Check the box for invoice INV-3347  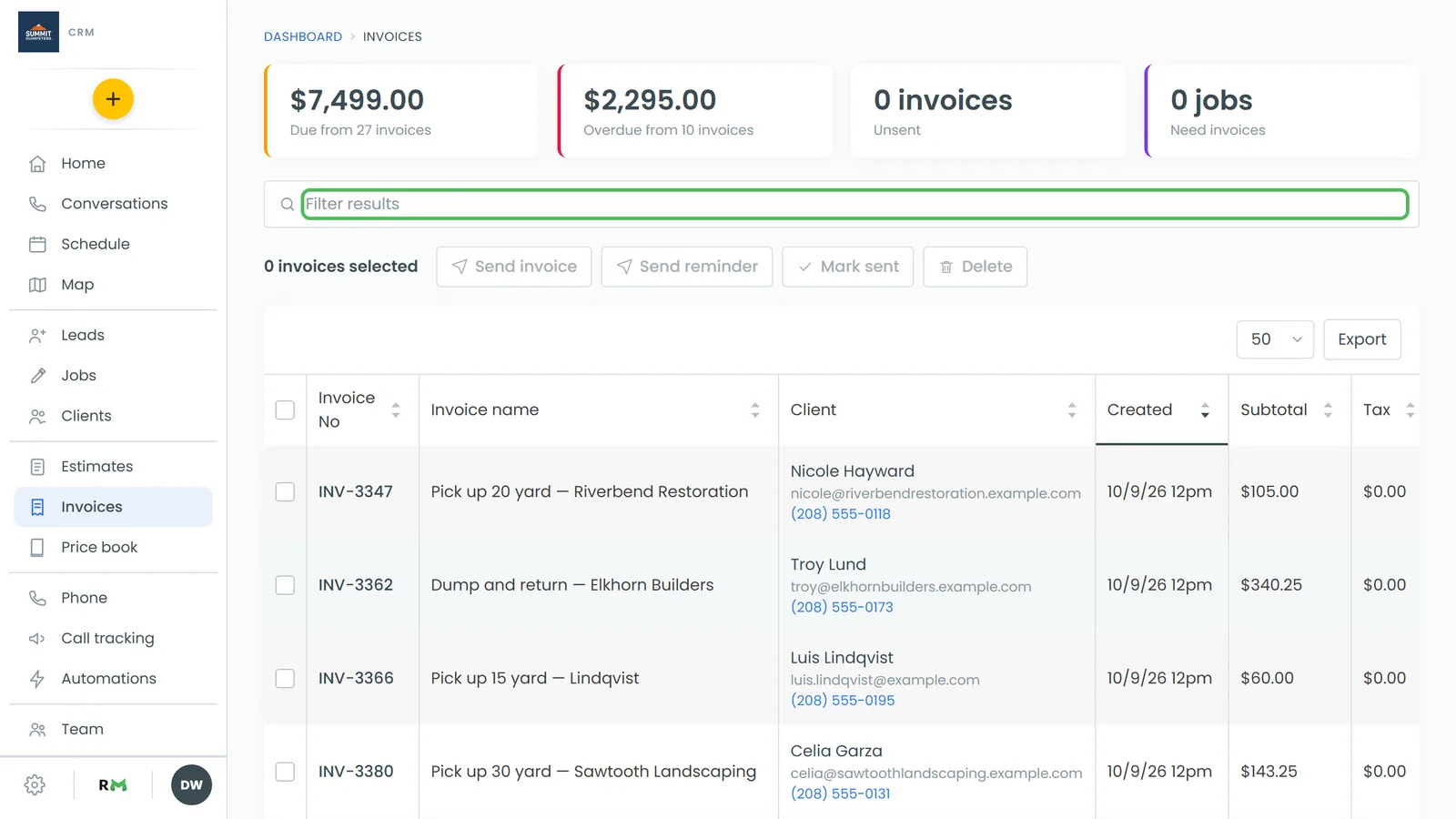[x=285, y=492]
